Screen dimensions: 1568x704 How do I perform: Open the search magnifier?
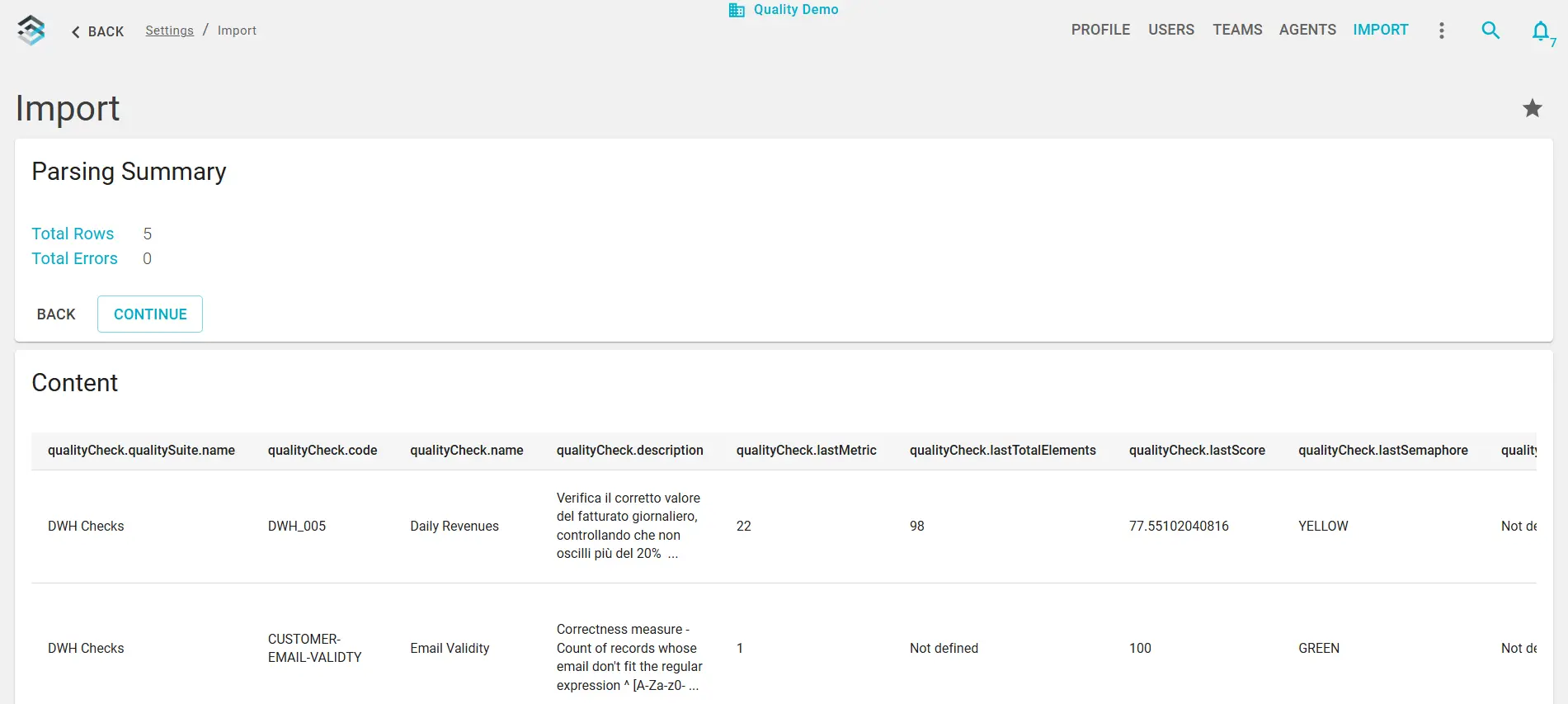(1490, 31)
